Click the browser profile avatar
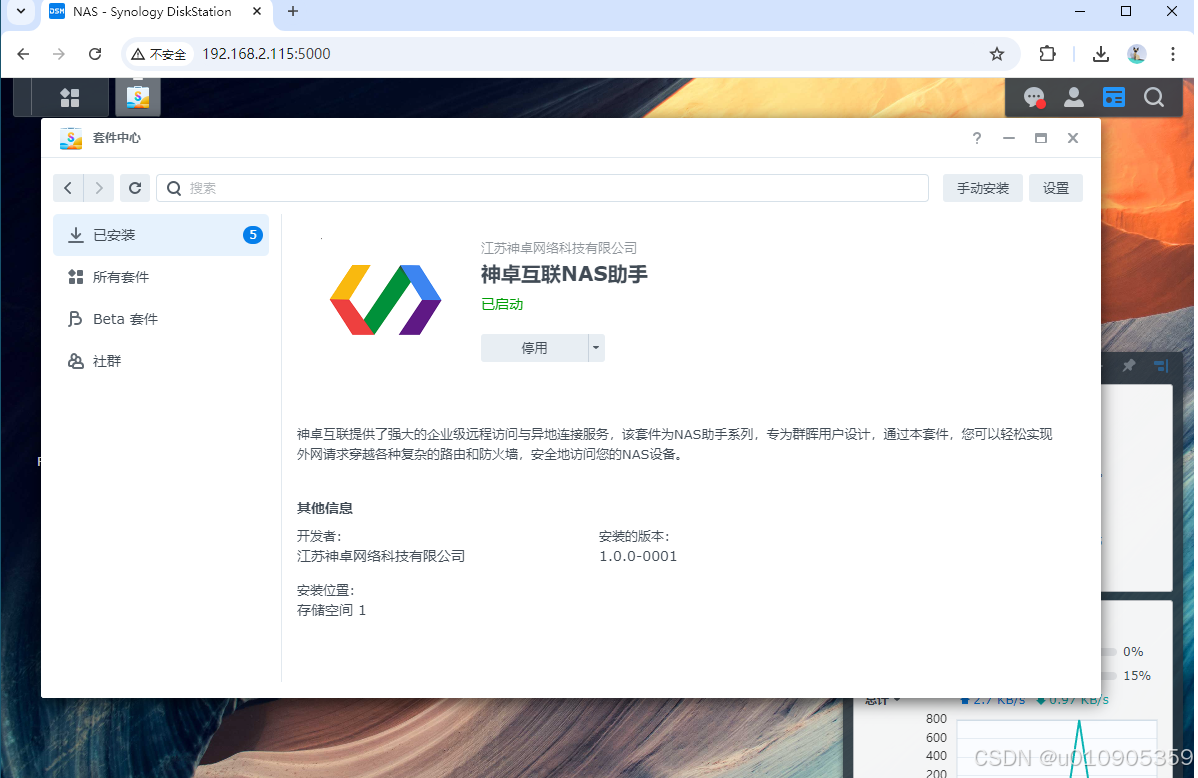This screenshot has height=778, width=1198. (x=1136, y=53)
